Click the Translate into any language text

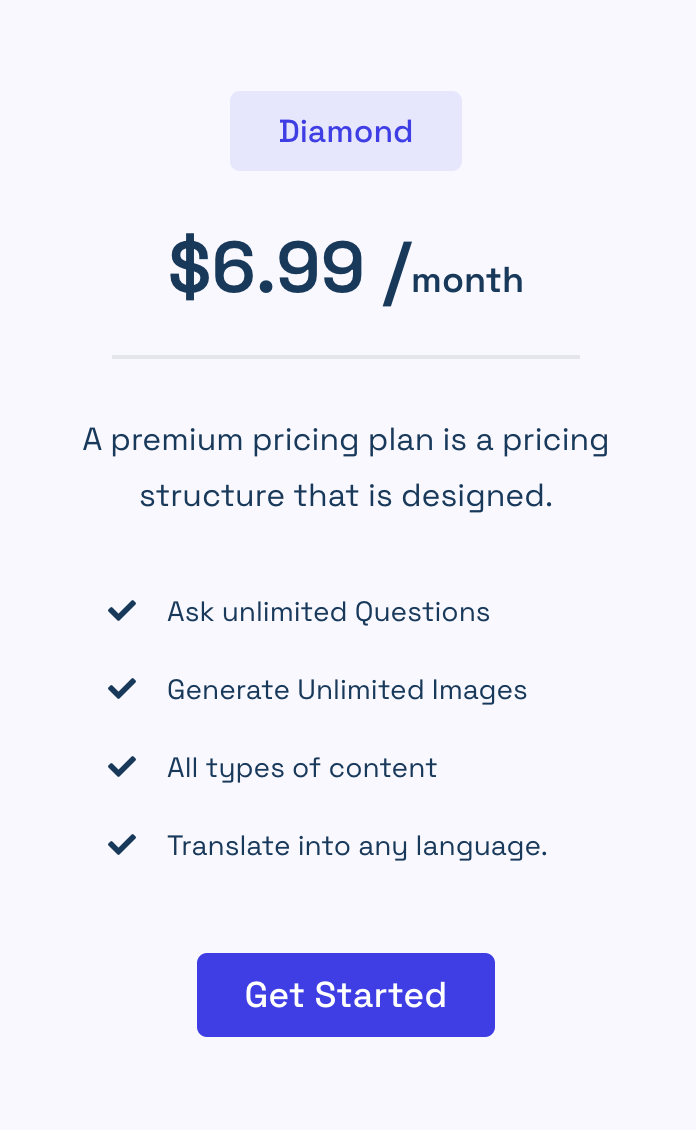[357, 845]
